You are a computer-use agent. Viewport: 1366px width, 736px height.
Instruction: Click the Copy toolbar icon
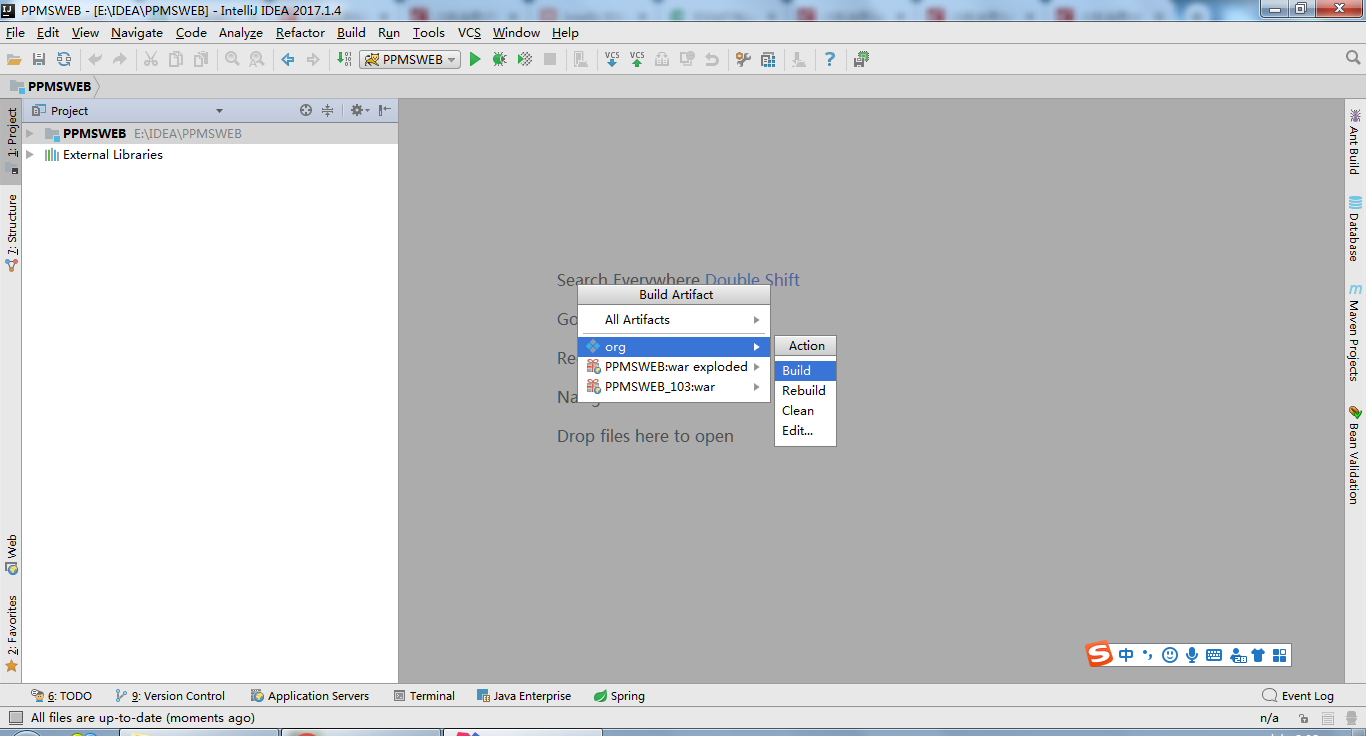176,60
